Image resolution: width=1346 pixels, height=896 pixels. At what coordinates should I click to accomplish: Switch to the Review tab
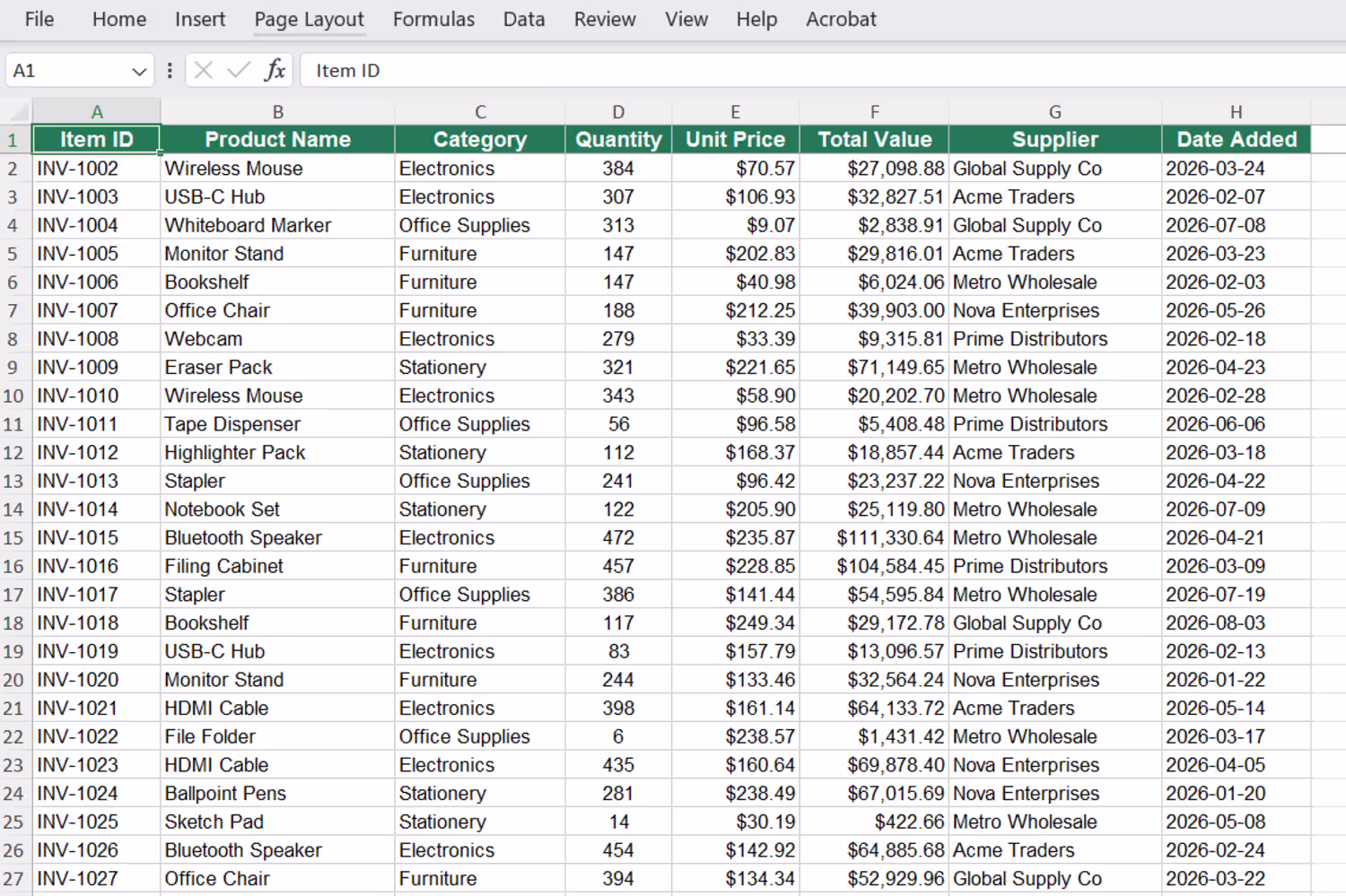click(x=605, y=19)
